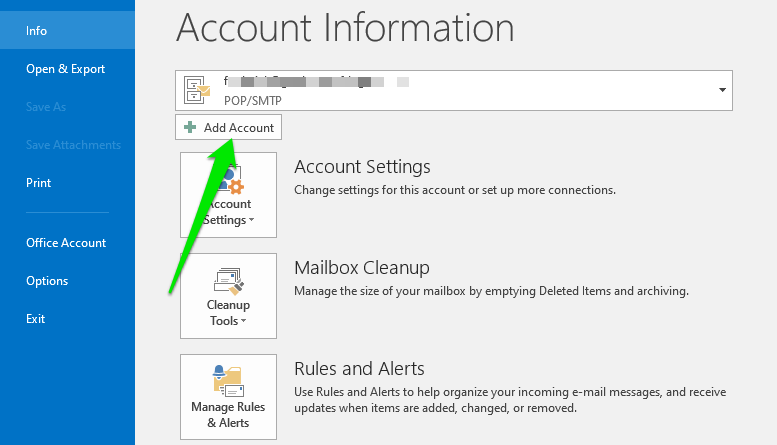This screenshot has height=445, width=777.
Task: Click the Cleanup Tools envelope brush icon
Action: 229,281
